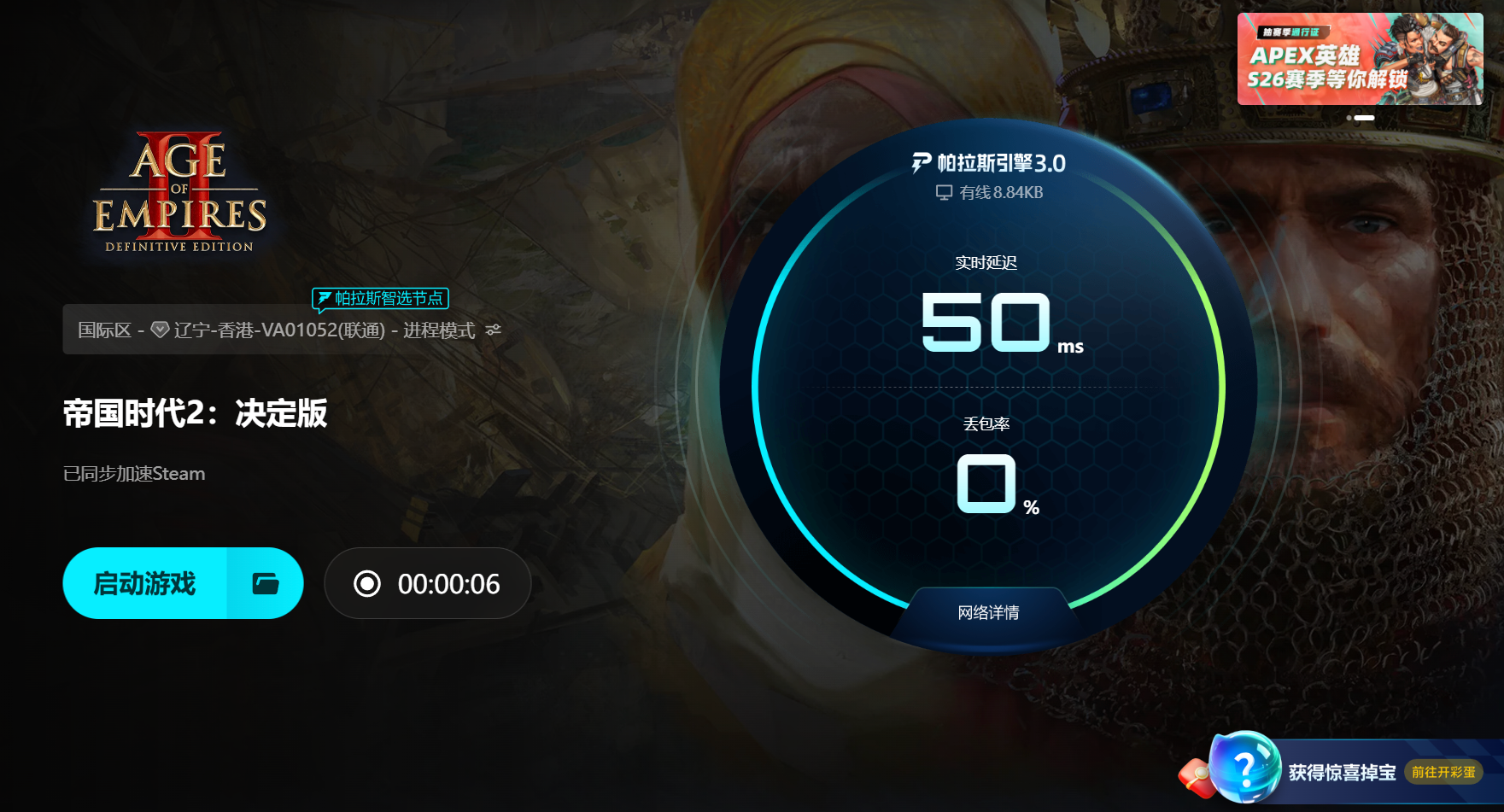Click the 启动游戏 launch game button
This screenshot has width=1504, height=812.
point(145,583)
